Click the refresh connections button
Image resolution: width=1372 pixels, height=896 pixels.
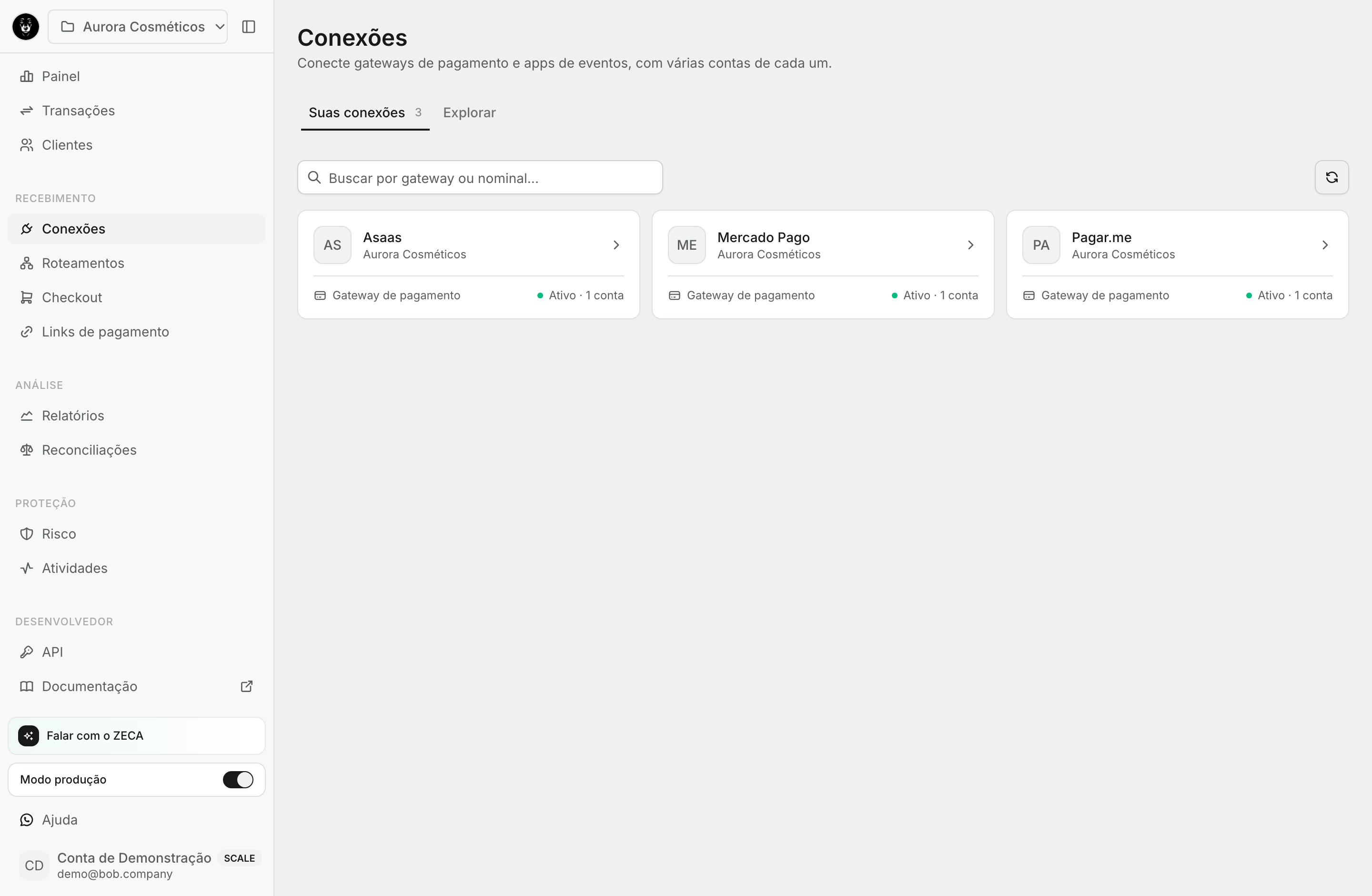tap(1331, 178)
